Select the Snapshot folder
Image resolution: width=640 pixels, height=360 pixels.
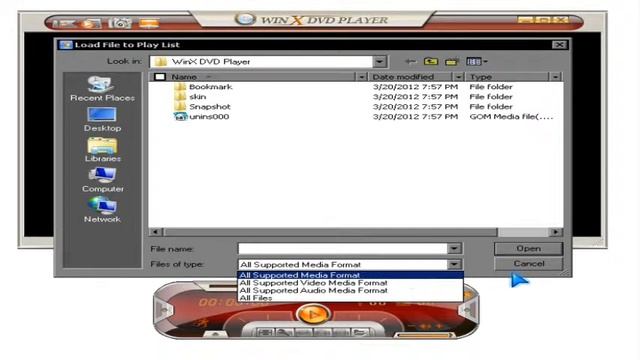coord(202,107)
